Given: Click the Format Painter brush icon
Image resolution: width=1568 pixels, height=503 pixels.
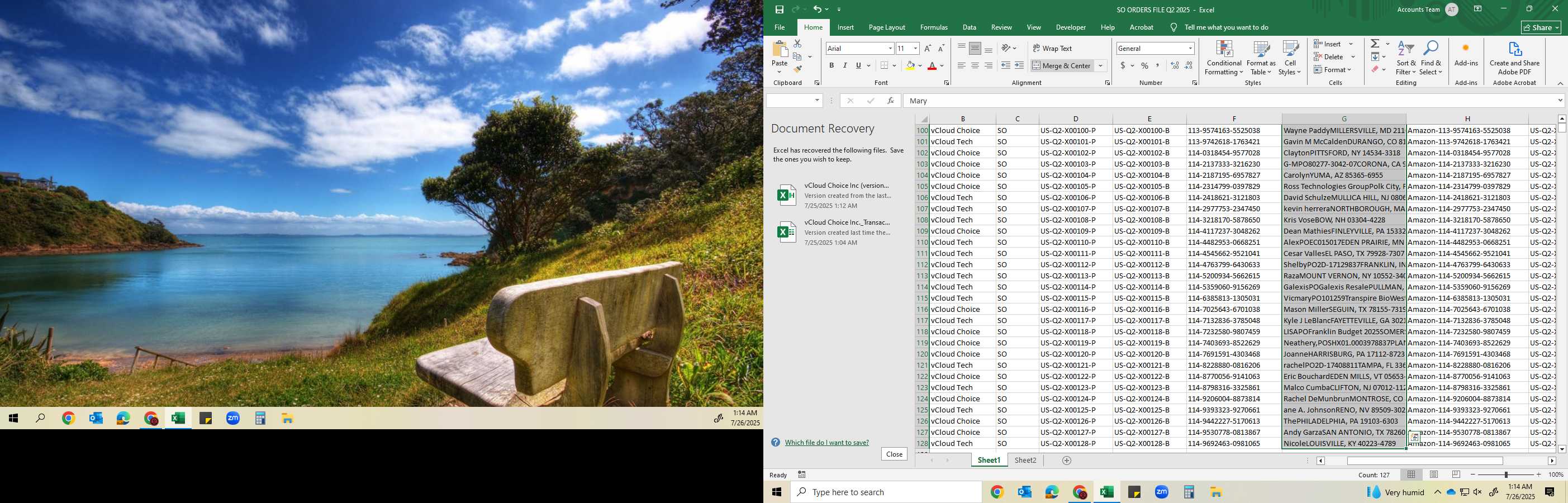Looking at the screenshot, I should click(x=797, y=69).
